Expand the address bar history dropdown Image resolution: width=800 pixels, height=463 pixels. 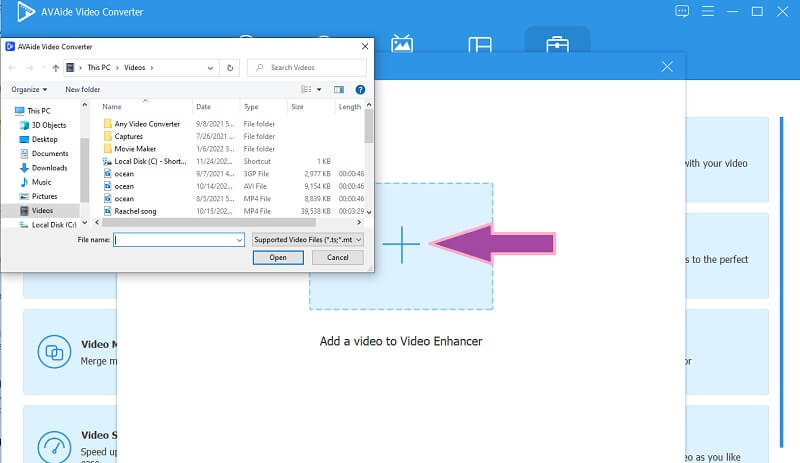click(210, 67)
